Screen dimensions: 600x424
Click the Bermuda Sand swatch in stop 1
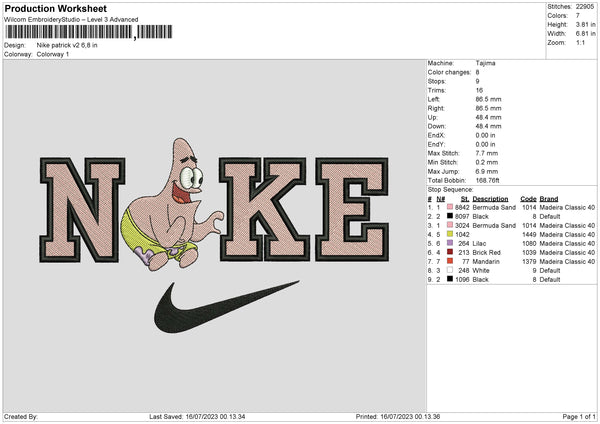point(450,207)
